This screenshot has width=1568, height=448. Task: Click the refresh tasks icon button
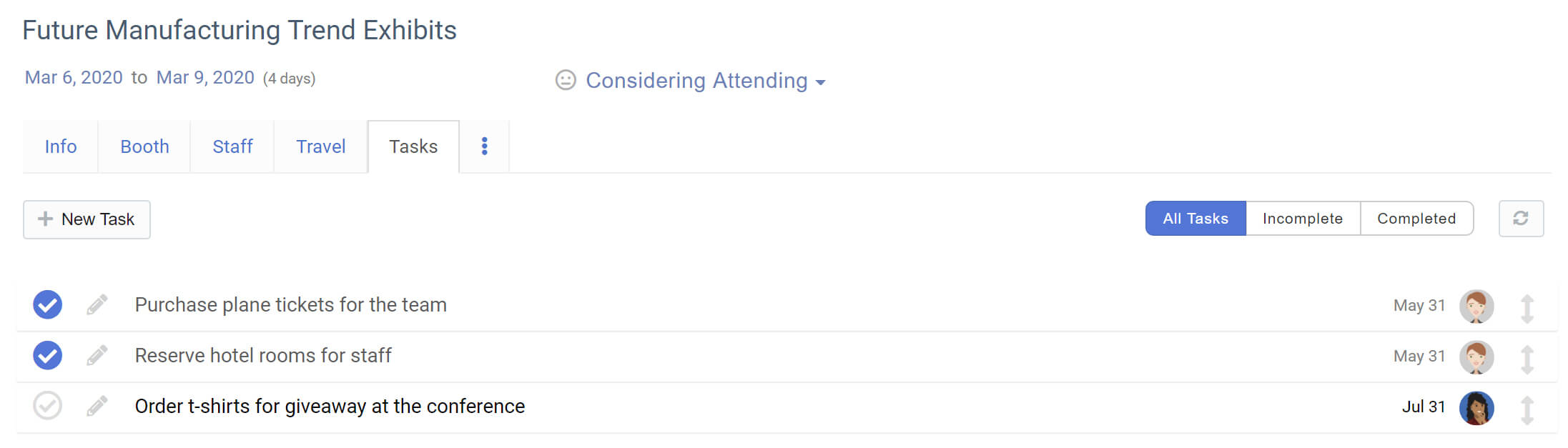click(x=1520, y=219)
